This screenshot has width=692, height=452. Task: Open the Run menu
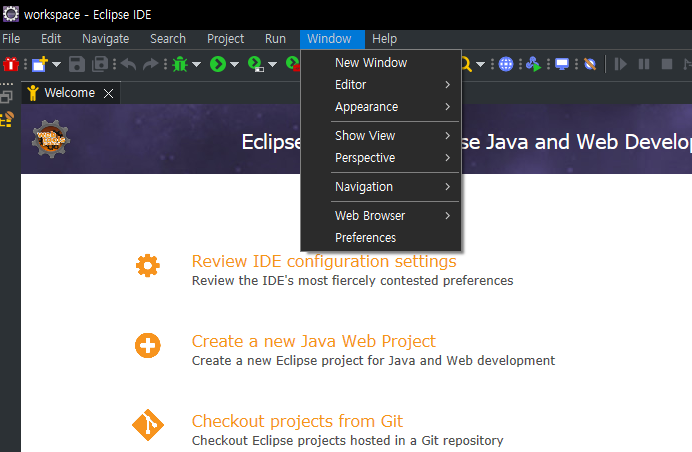[x=275, y=39]
